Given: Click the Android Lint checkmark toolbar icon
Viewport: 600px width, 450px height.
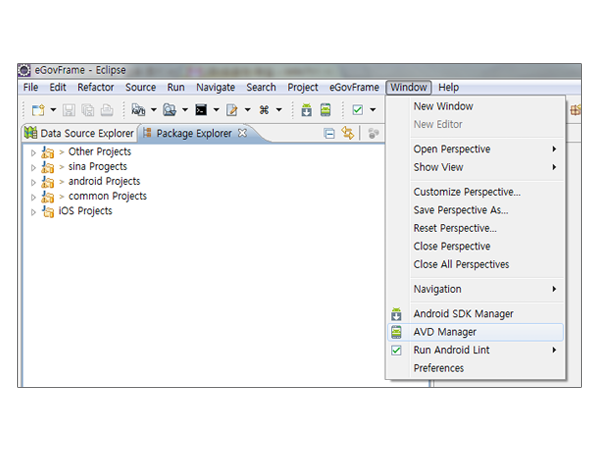Looking at the screenshot, I should click(357, 110).
